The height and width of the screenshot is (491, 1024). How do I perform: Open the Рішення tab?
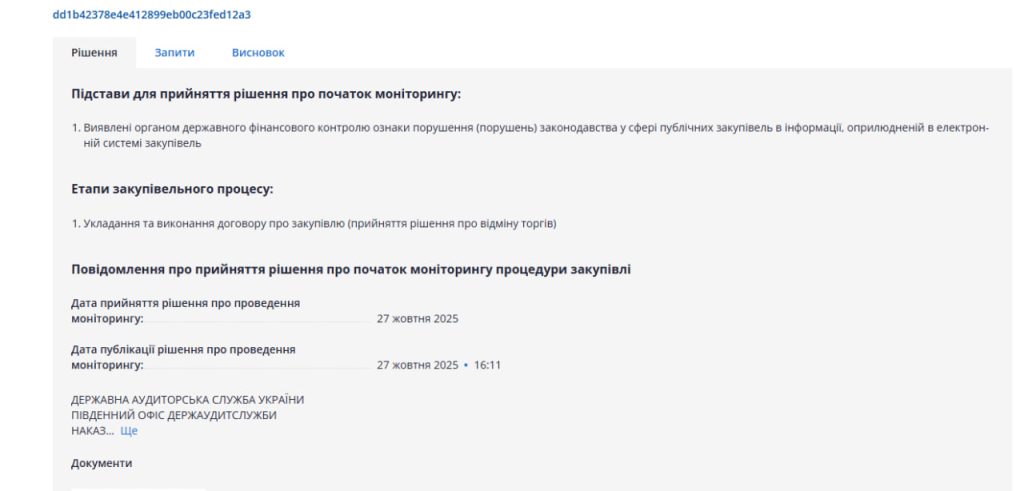pos(94,52)
